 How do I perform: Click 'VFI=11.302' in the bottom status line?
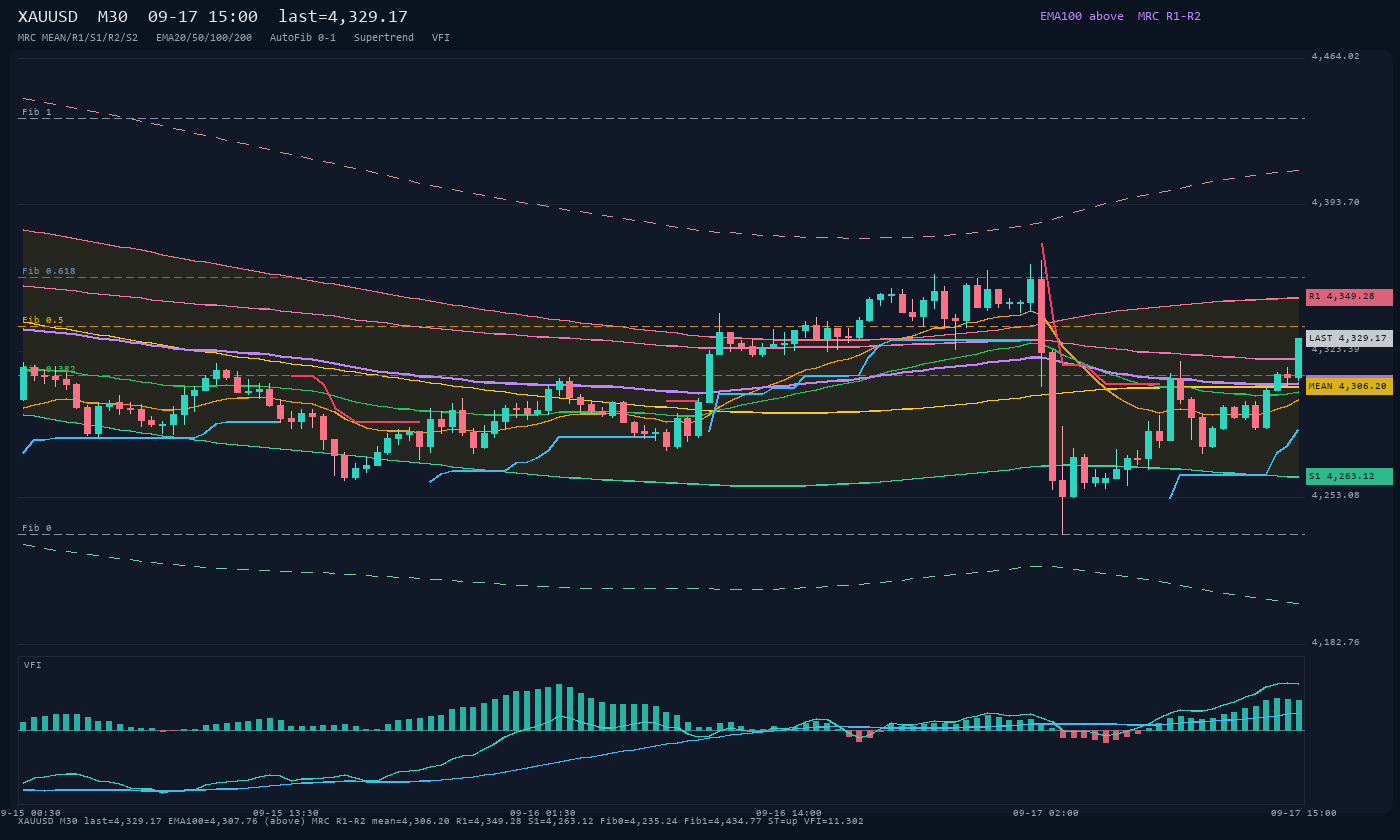pos(834,821)
